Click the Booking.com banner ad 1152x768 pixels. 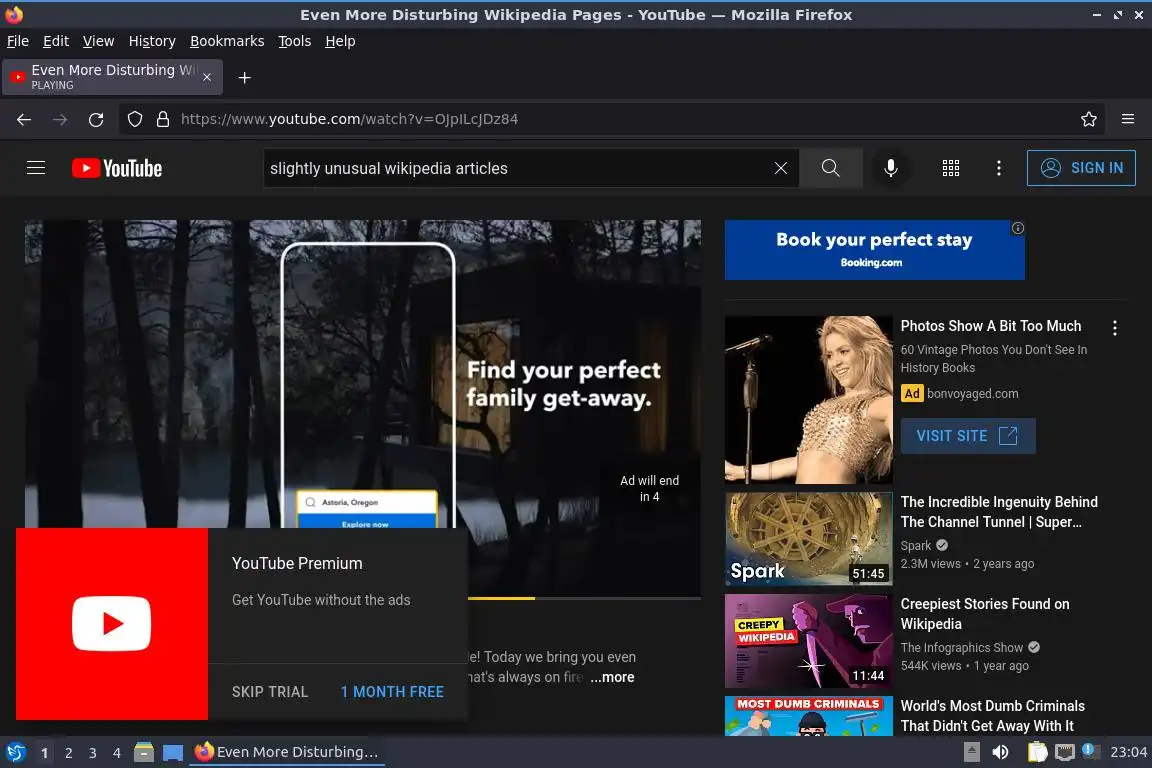tap(874, 250)
